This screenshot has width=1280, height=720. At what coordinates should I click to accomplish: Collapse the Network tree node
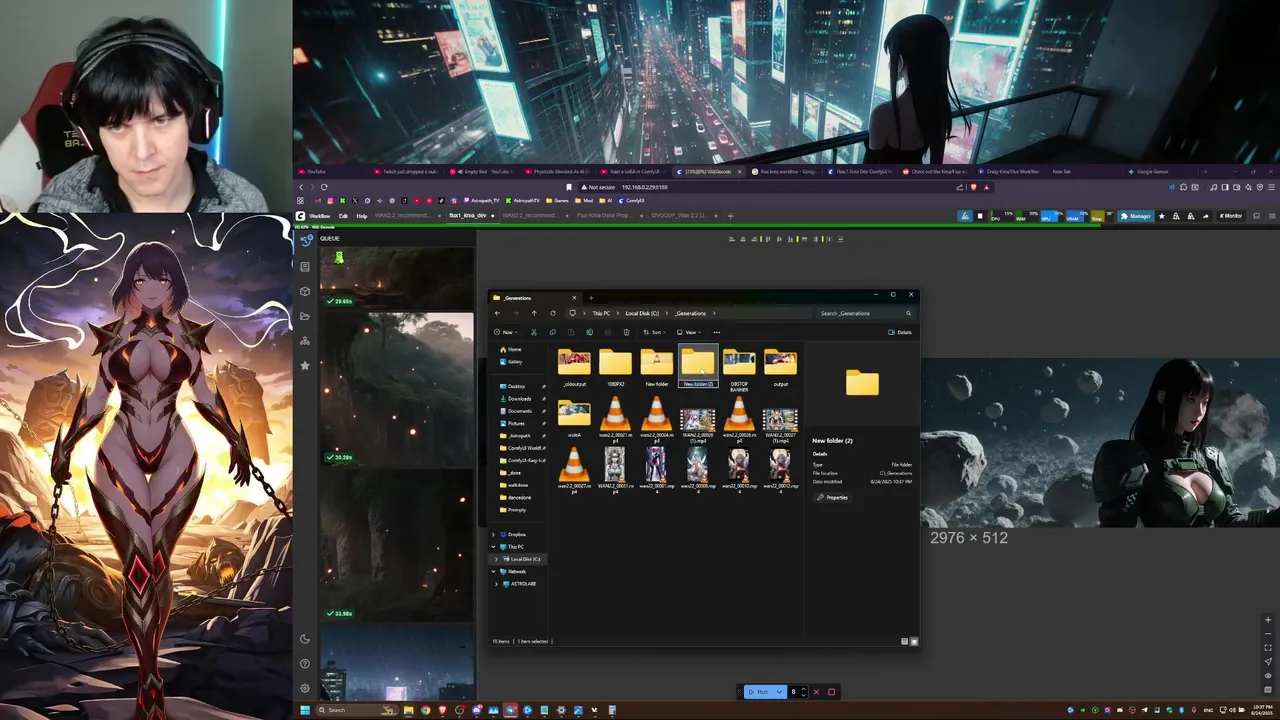pos(493,571)
